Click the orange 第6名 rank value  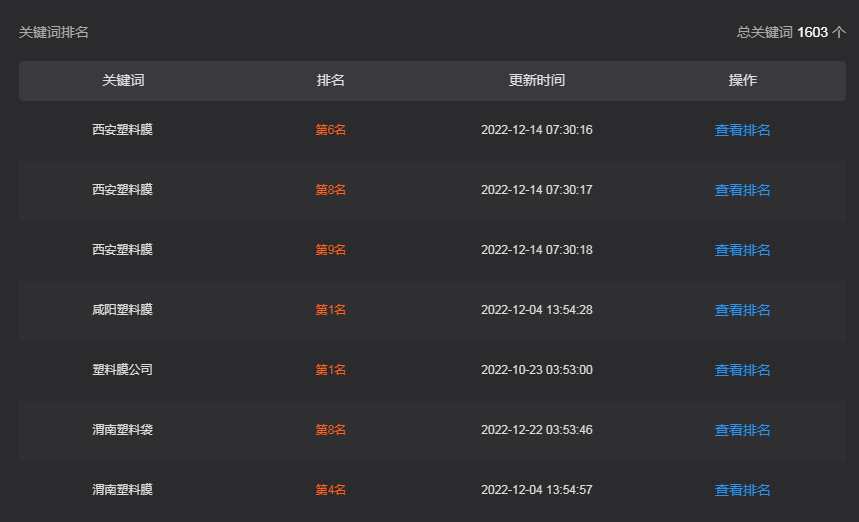(330, 130)
